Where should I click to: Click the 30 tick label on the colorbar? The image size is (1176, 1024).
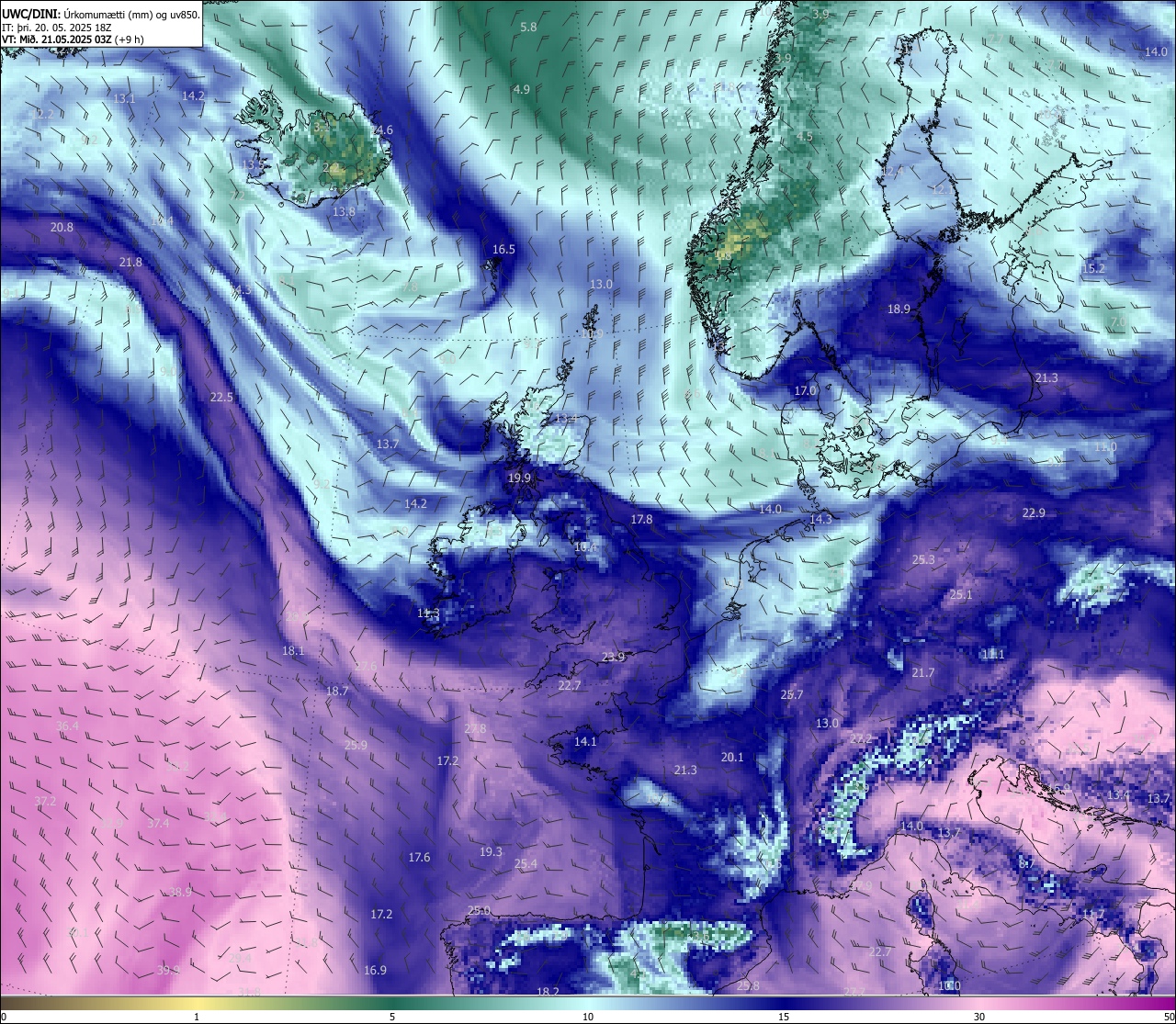pos(979,1017)
